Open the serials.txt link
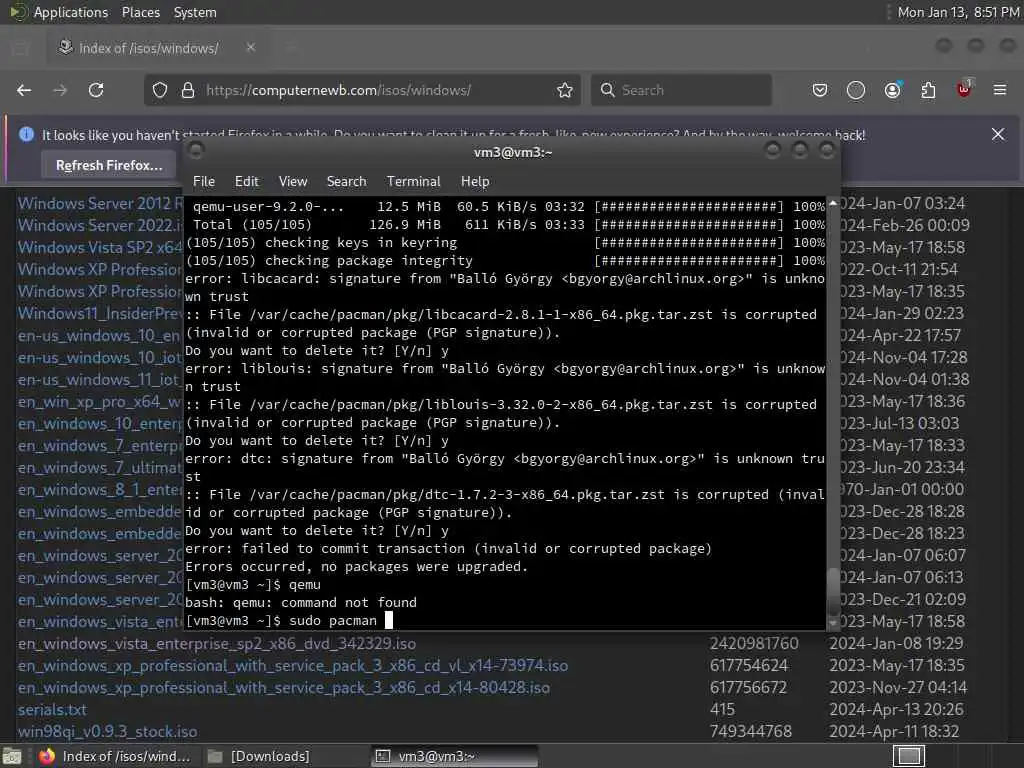 coord(52,710)
